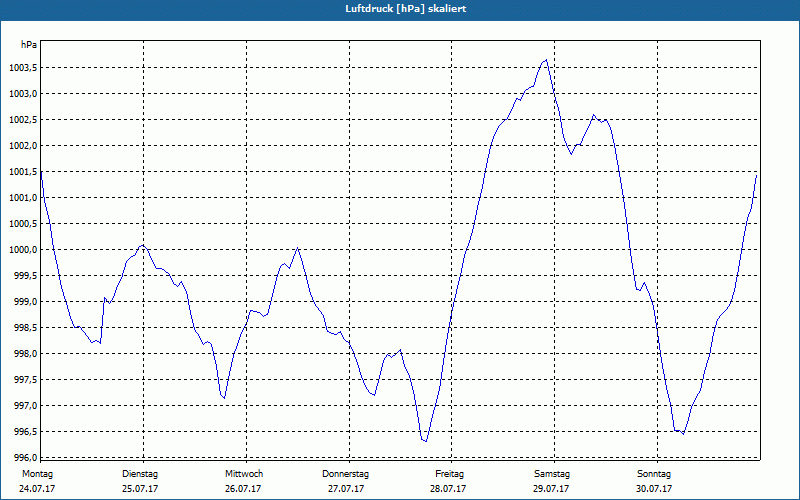Click the 1001,0 y-axis label
Screen dimensions: 800x500
tap(23, 198)
